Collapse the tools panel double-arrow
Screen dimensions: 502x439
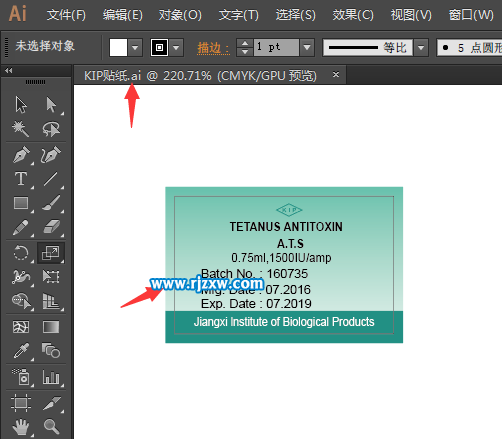9,70
